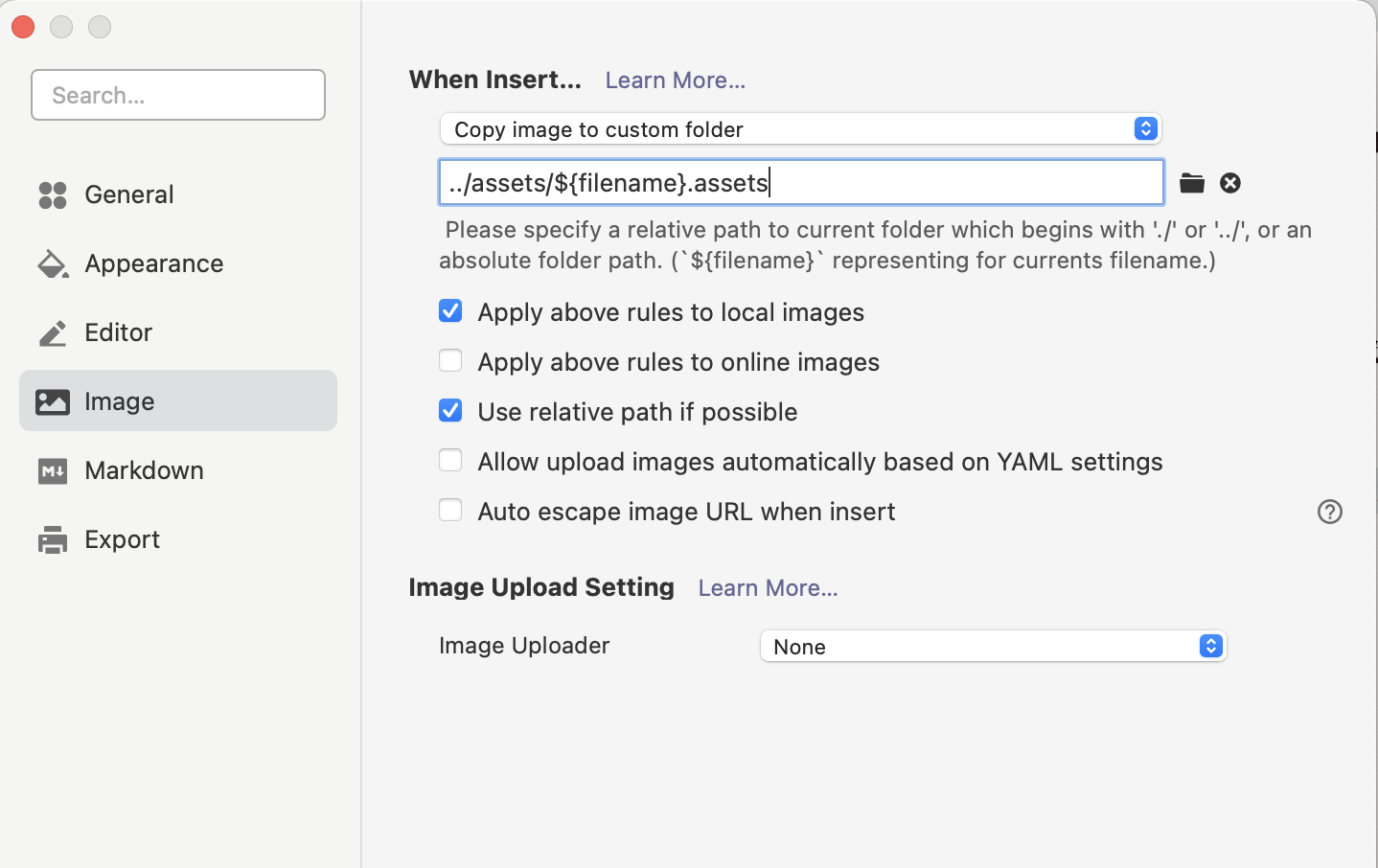Open the Copy image to custom folder dropdown
Viewport: 1378px width, 868px height.
(800, 129)
